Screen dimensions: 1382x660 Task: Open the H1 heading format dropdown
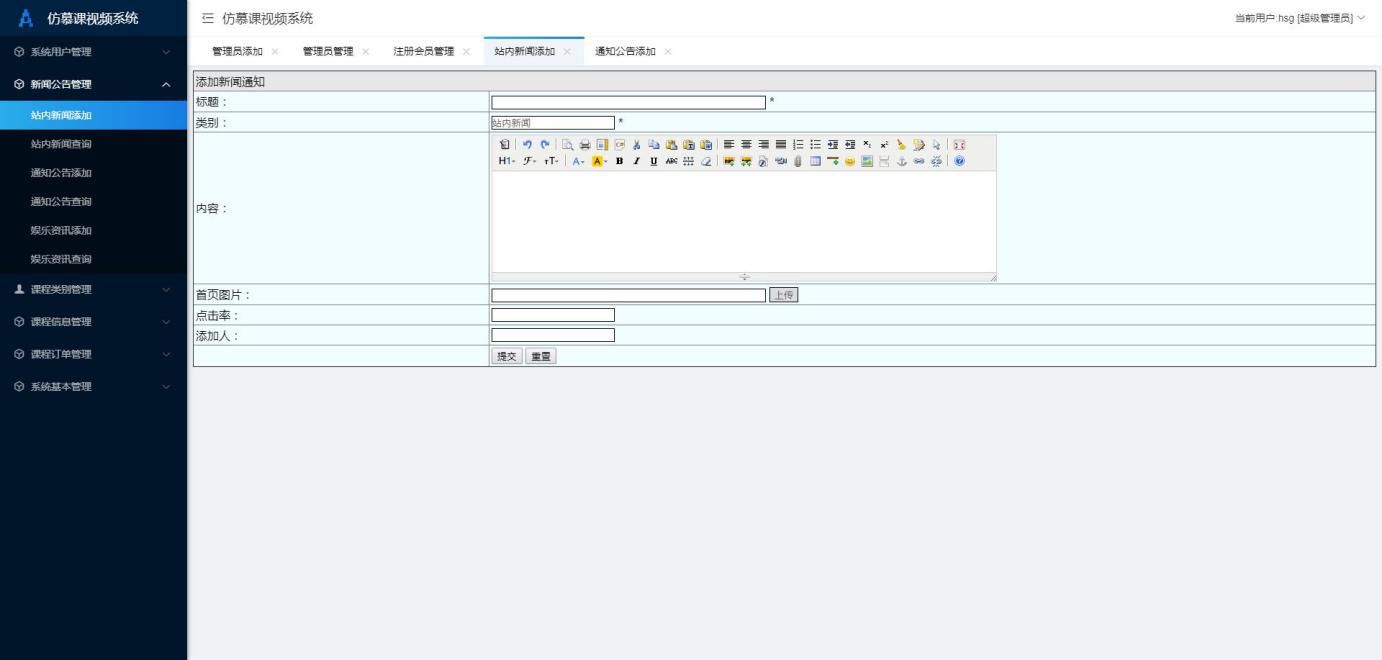click(x=506, y=160)
